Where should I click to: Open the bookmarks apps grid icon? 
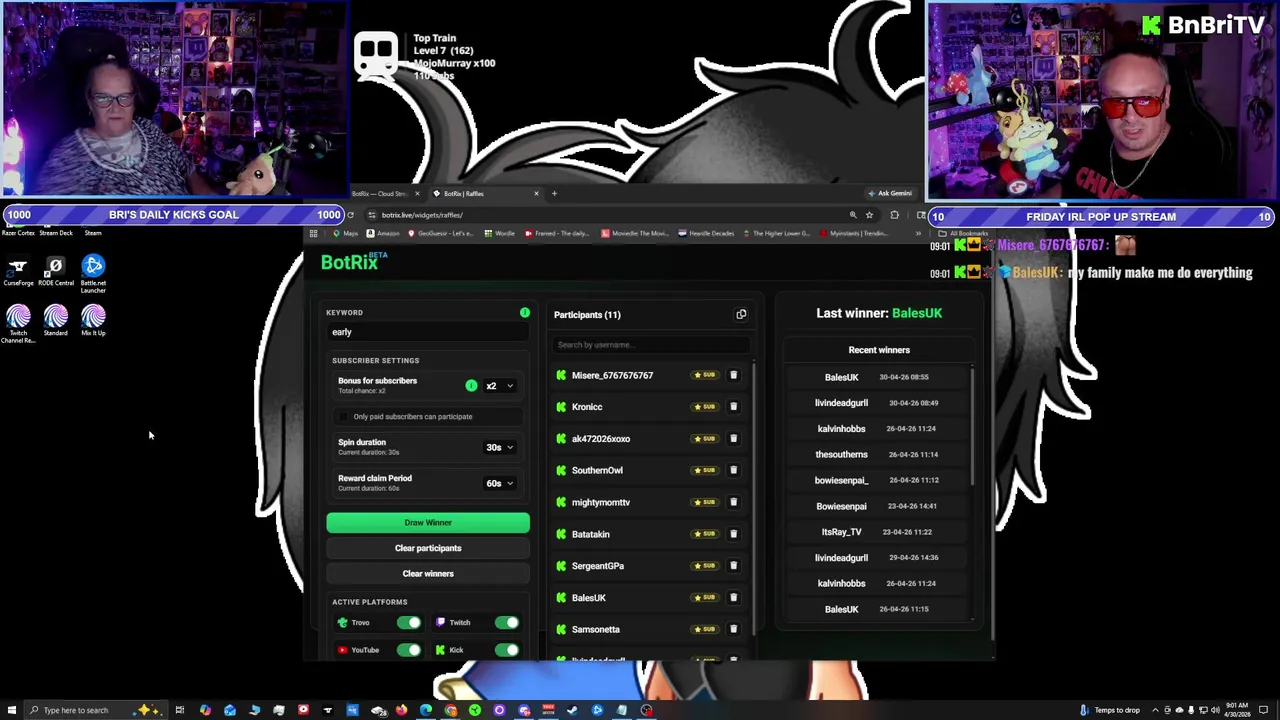point(313,234)
